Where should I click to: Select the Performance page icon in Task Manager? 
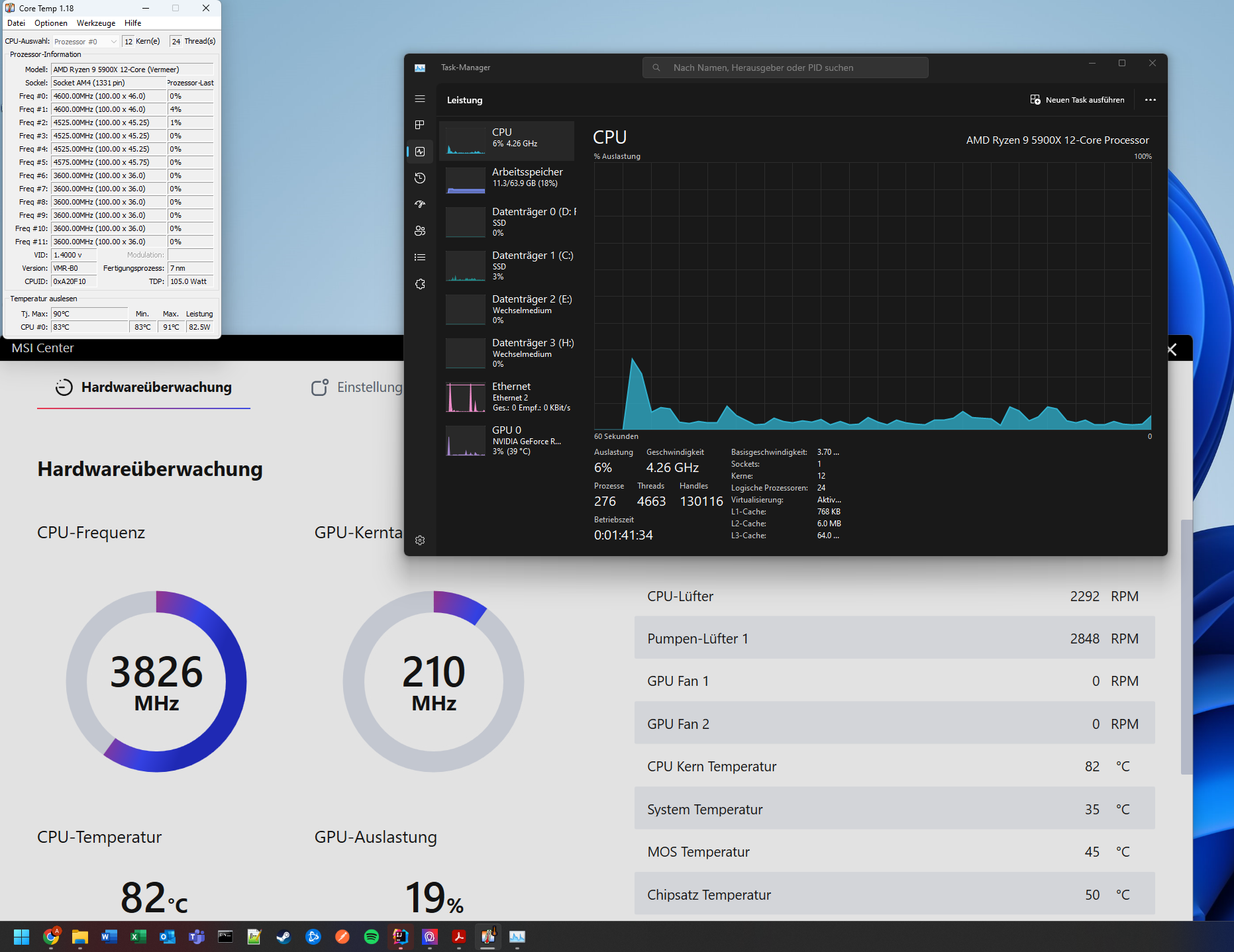[420, 152]
